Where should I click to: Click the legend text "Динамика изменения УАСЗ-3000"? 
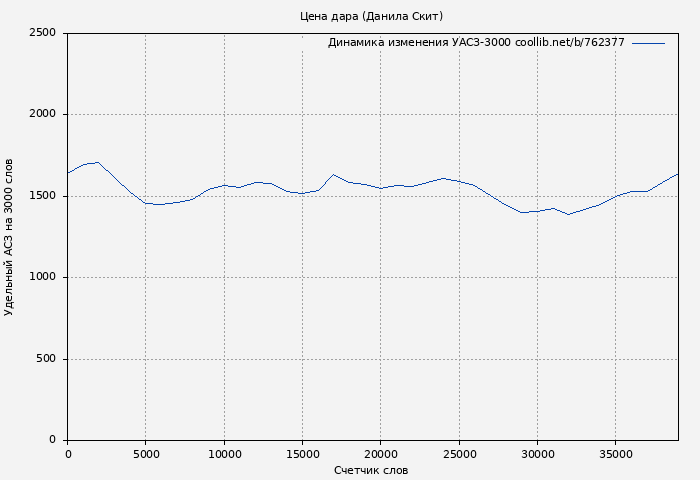[x=418, y=43]
